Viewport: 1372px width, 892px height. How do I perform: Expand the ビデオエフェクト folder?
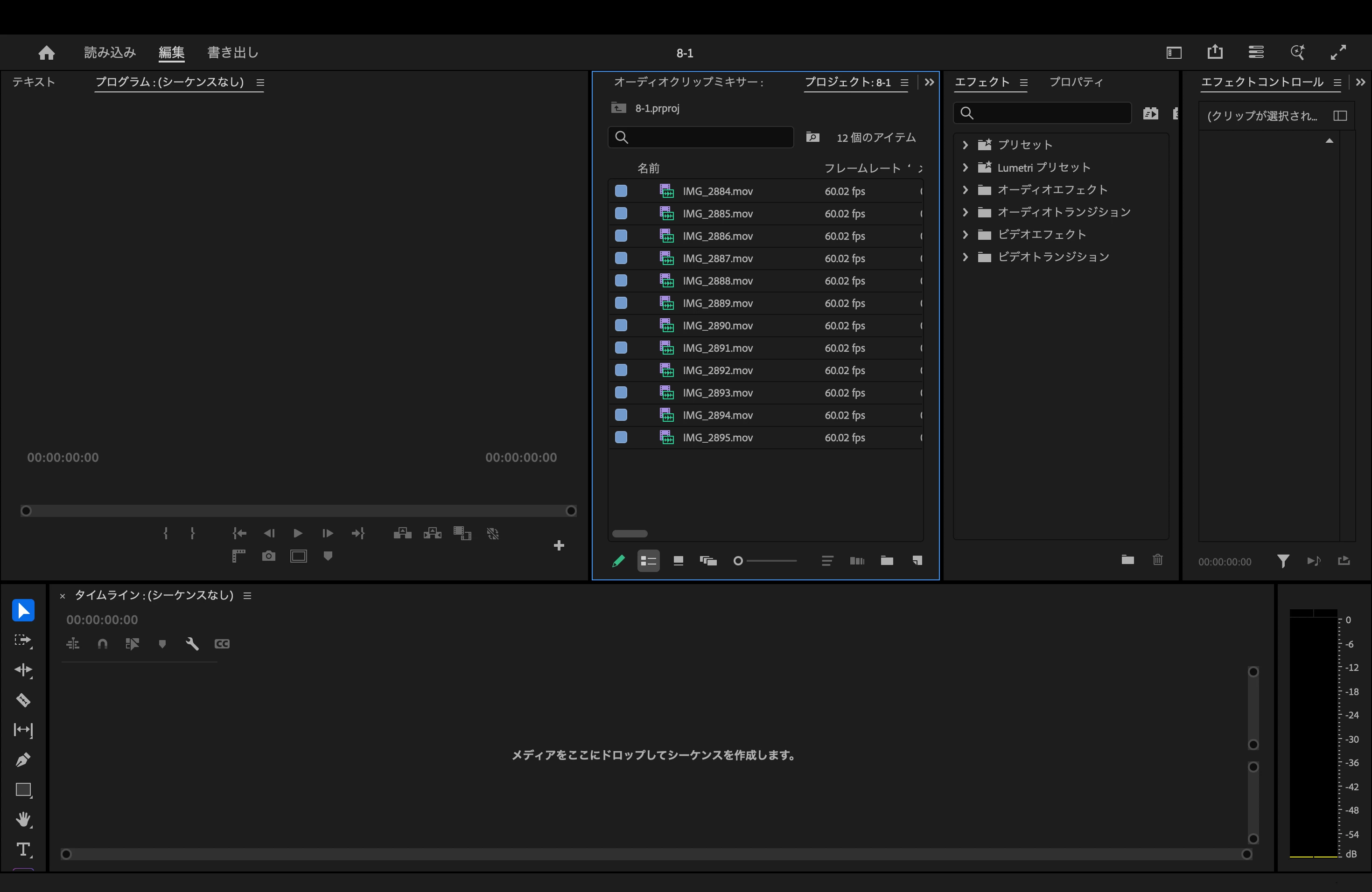tap(966, 235)
